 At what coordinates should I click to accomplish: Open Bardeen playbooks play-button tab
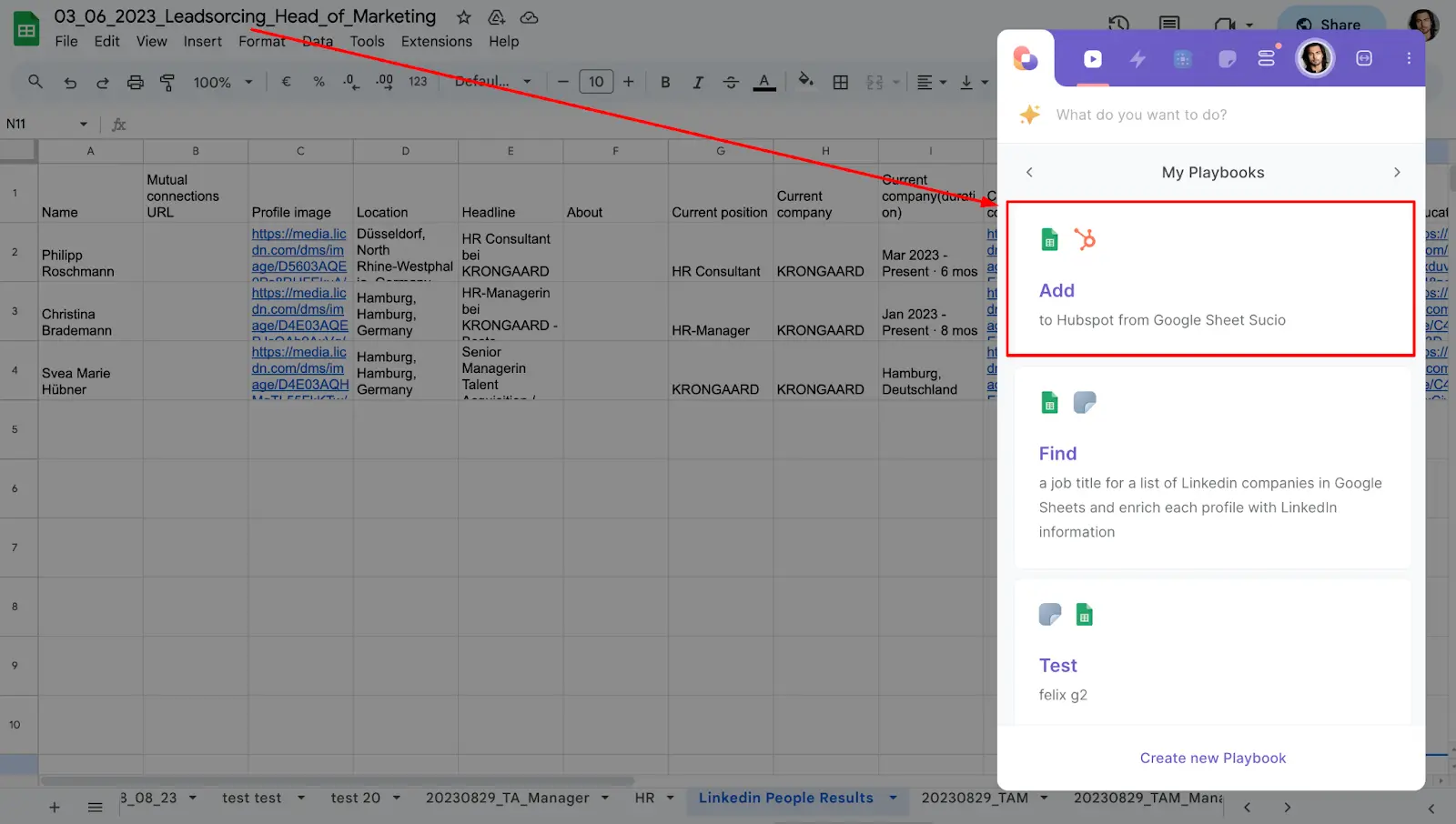1093,59
